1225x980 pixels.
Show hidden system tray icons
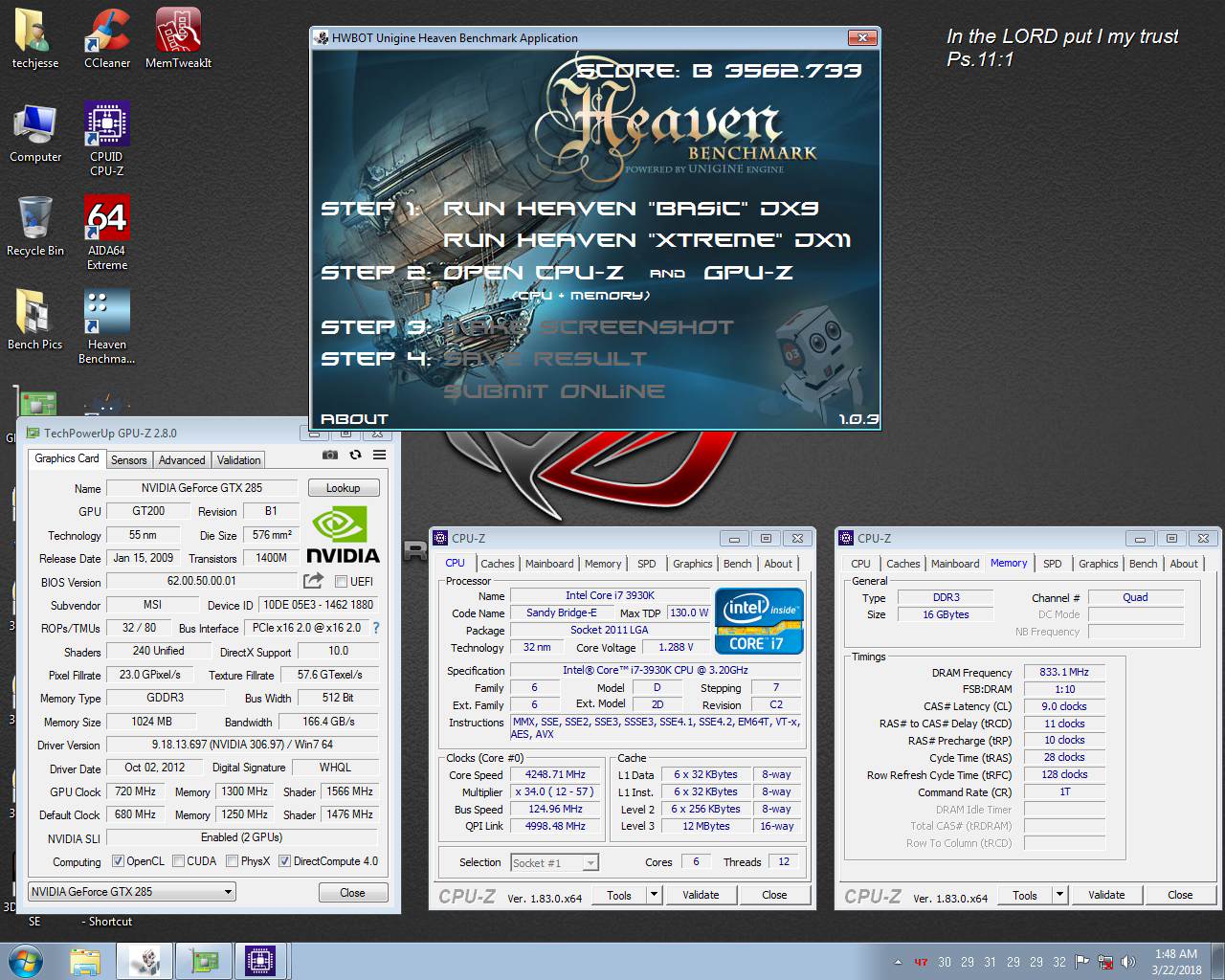coord(898,962)
